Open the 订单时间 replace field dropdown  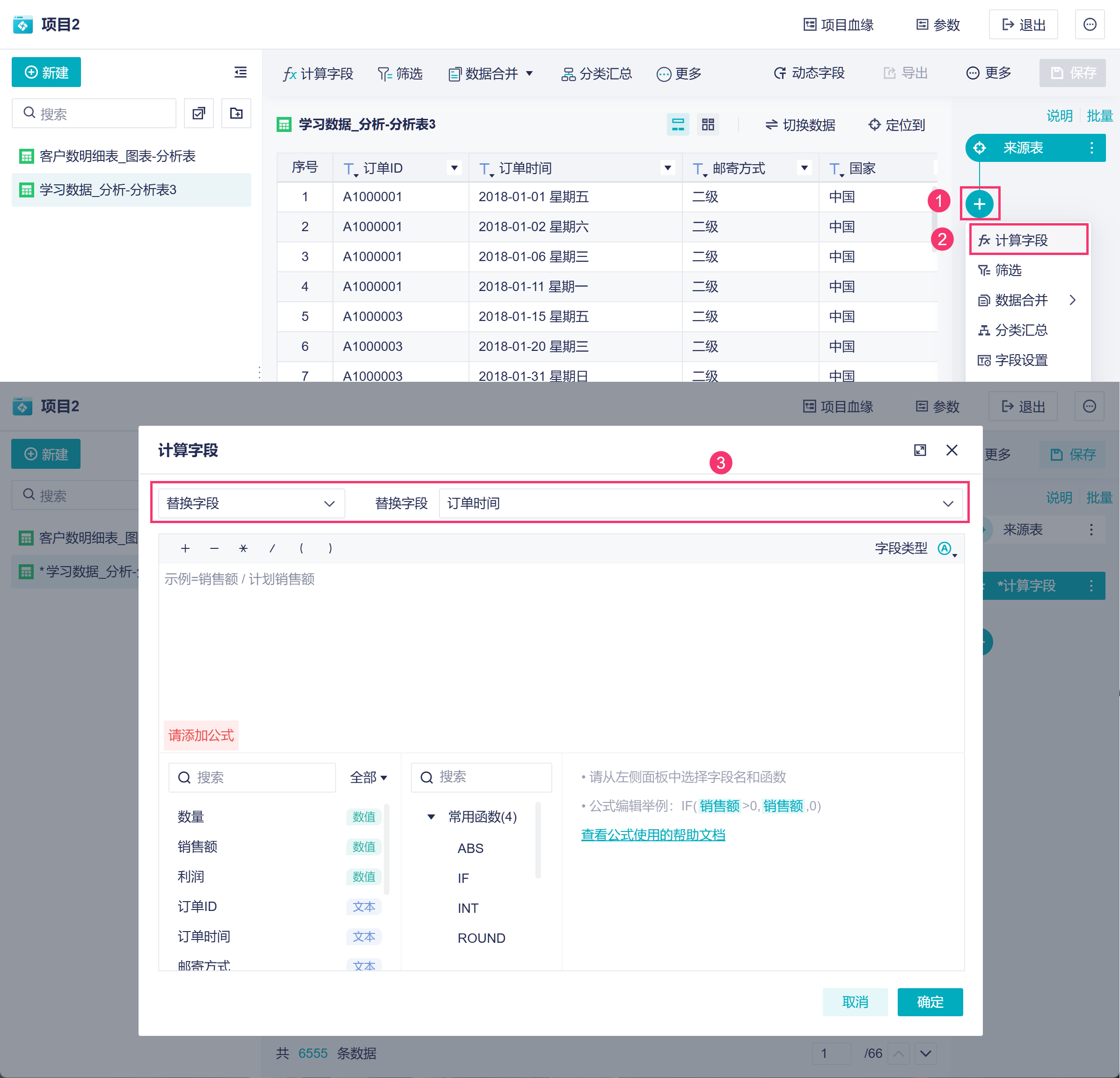(x=701, y=503)
